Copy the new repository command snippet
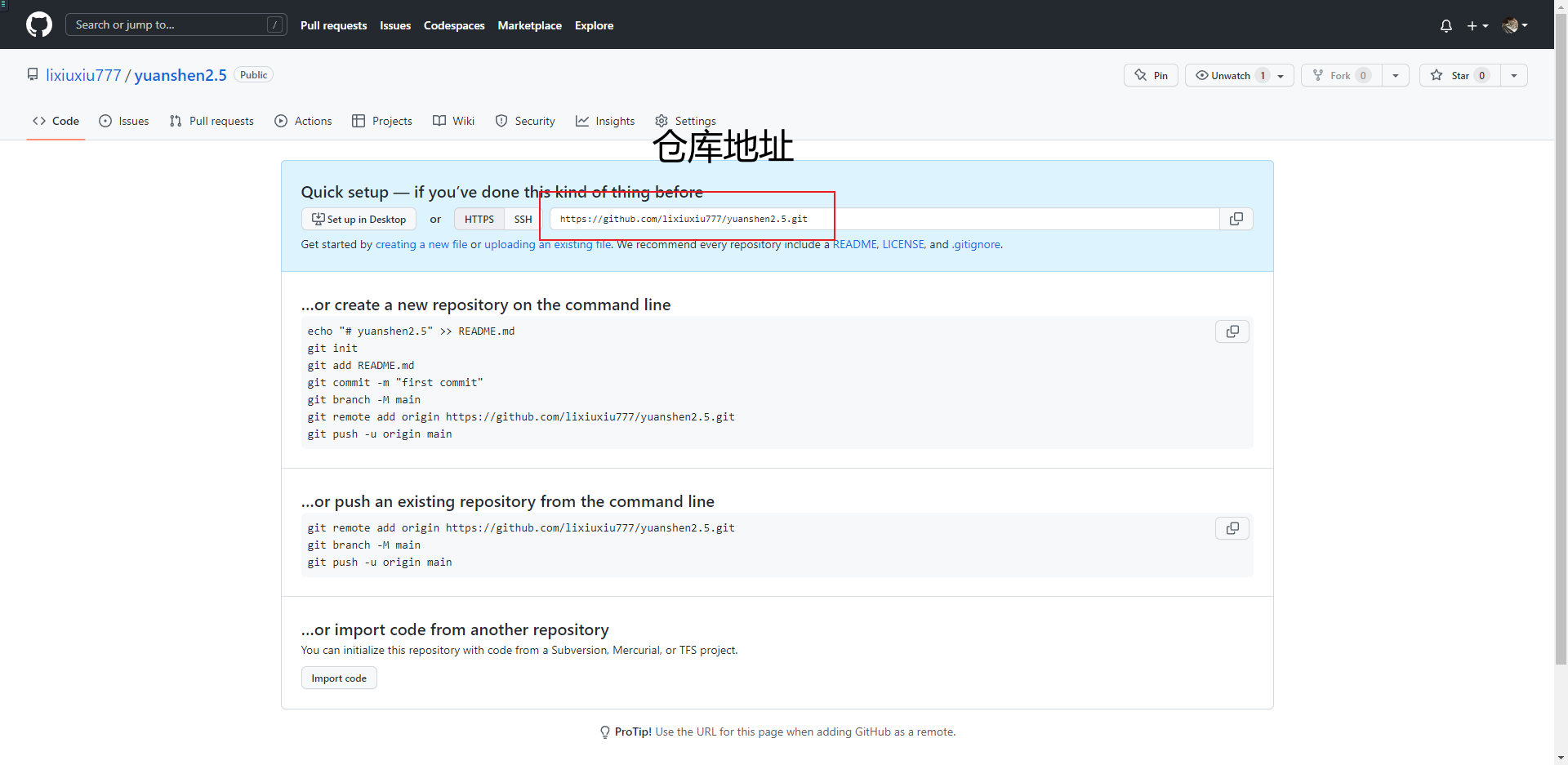This screenshot has height=765, width=1568. click(x=1232, y=331)
